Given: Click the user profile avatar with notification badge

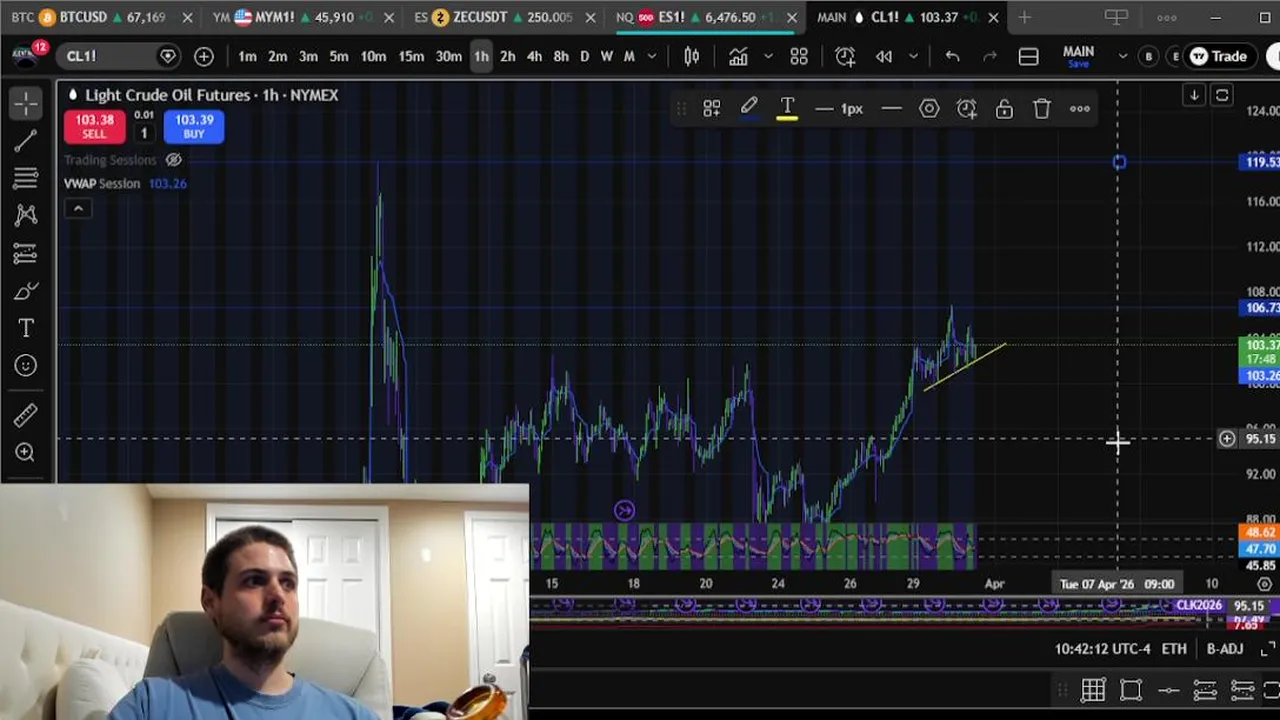Looking at the screenshot, I should point(26,56).
